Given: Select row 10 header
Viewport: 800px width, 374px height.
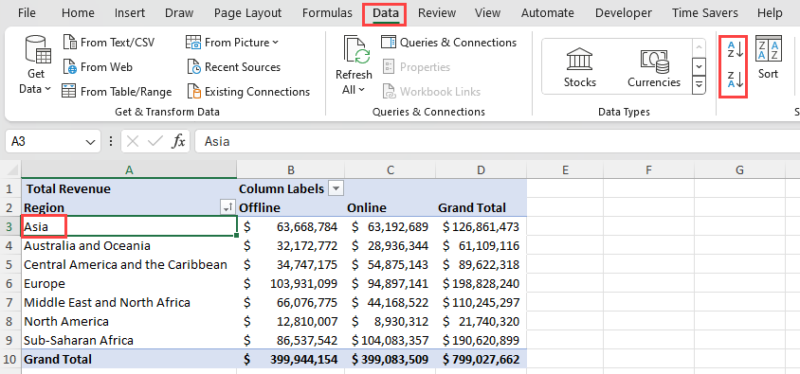Looking at the screenshot, I should click(10, 359).
